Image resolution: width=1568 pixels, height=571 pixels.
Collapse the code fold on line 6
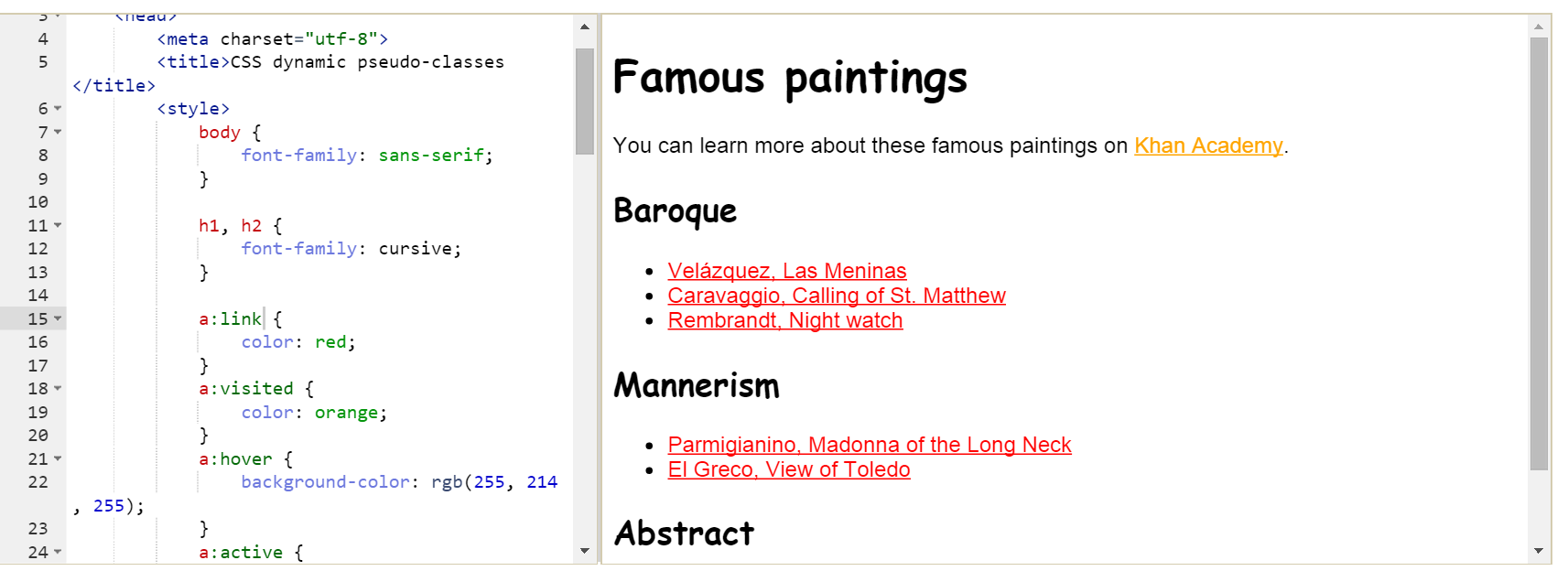coord(58,109)
